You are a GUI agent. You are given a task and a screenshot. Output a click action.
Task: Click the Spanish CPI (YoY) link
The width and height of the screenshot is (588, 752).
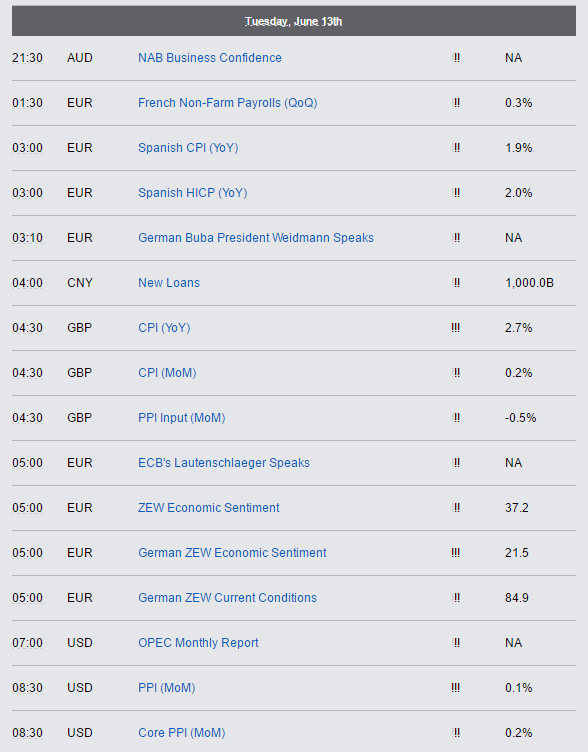pyautogui.click(x=188, y=148)
